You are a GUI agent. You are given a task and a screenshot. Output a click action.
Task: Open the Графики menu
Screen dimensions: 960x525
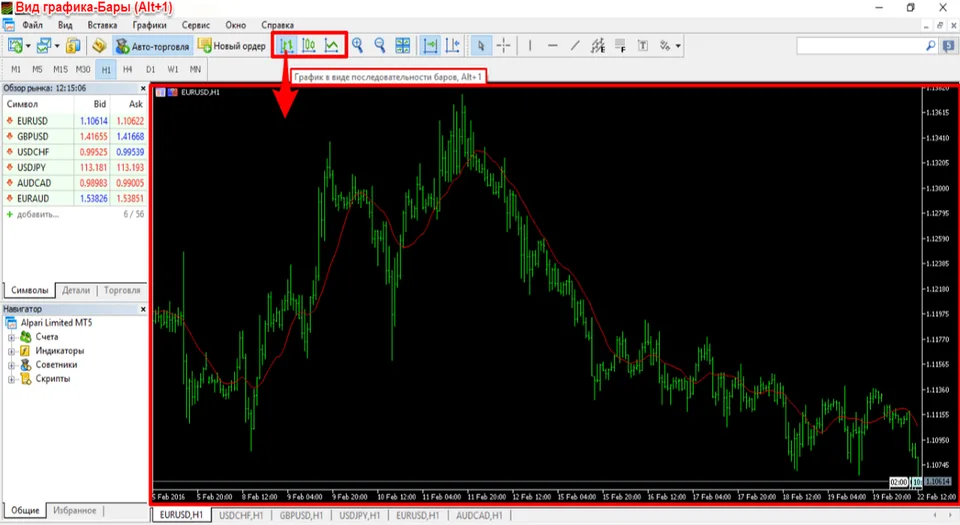pyautogui.click(x=149, y=25)
